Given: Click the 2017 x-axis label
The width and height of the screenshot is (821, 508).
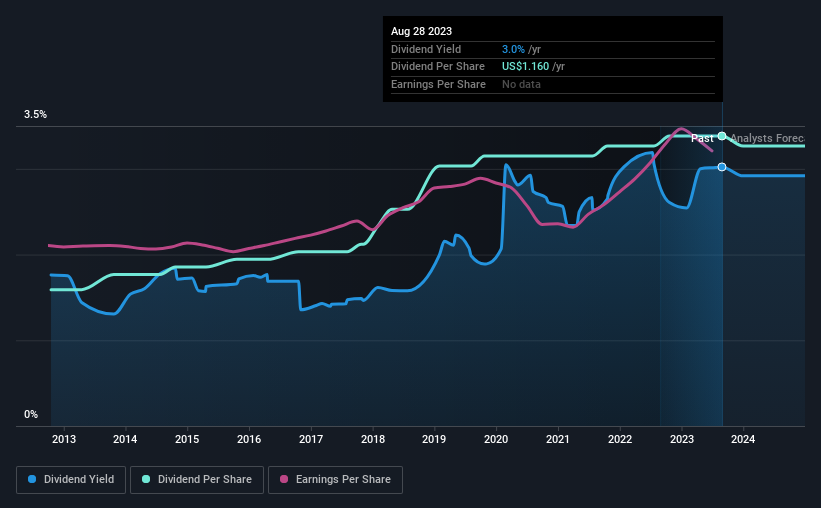Looking at the screenshot, I should pyautogui.click(x=311, y=439).
